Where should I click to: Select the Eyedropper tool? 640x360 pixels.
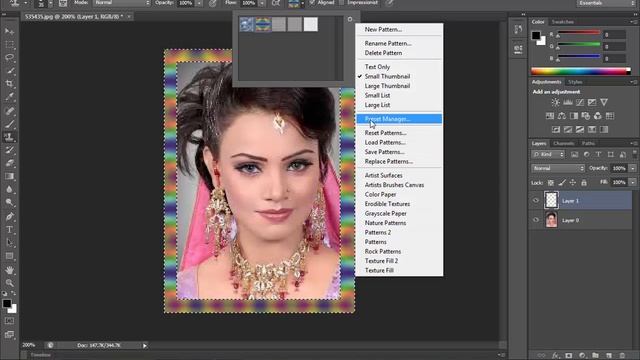[x=9, y=97]
